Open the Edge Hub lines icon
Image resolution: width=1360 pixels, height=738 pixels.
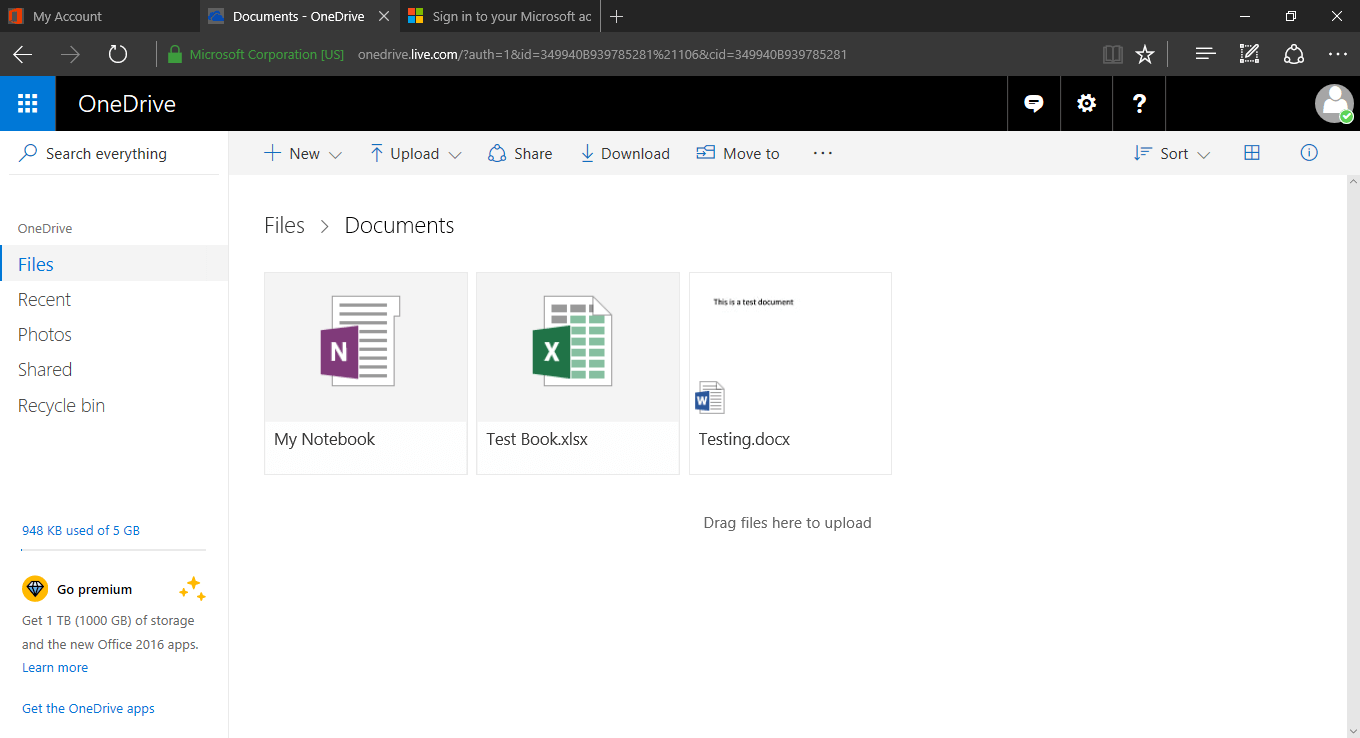tap(1205, 54)
